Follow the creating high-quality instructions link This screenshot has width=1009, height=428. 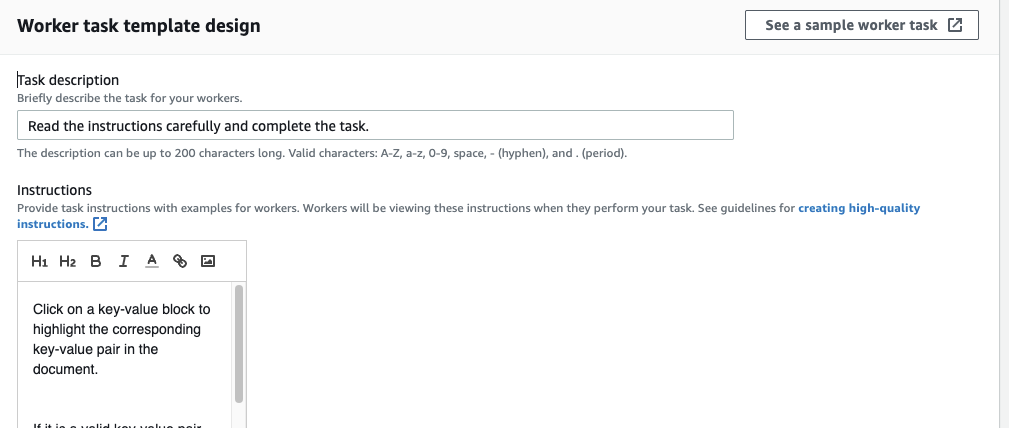(x=468, y=216)
